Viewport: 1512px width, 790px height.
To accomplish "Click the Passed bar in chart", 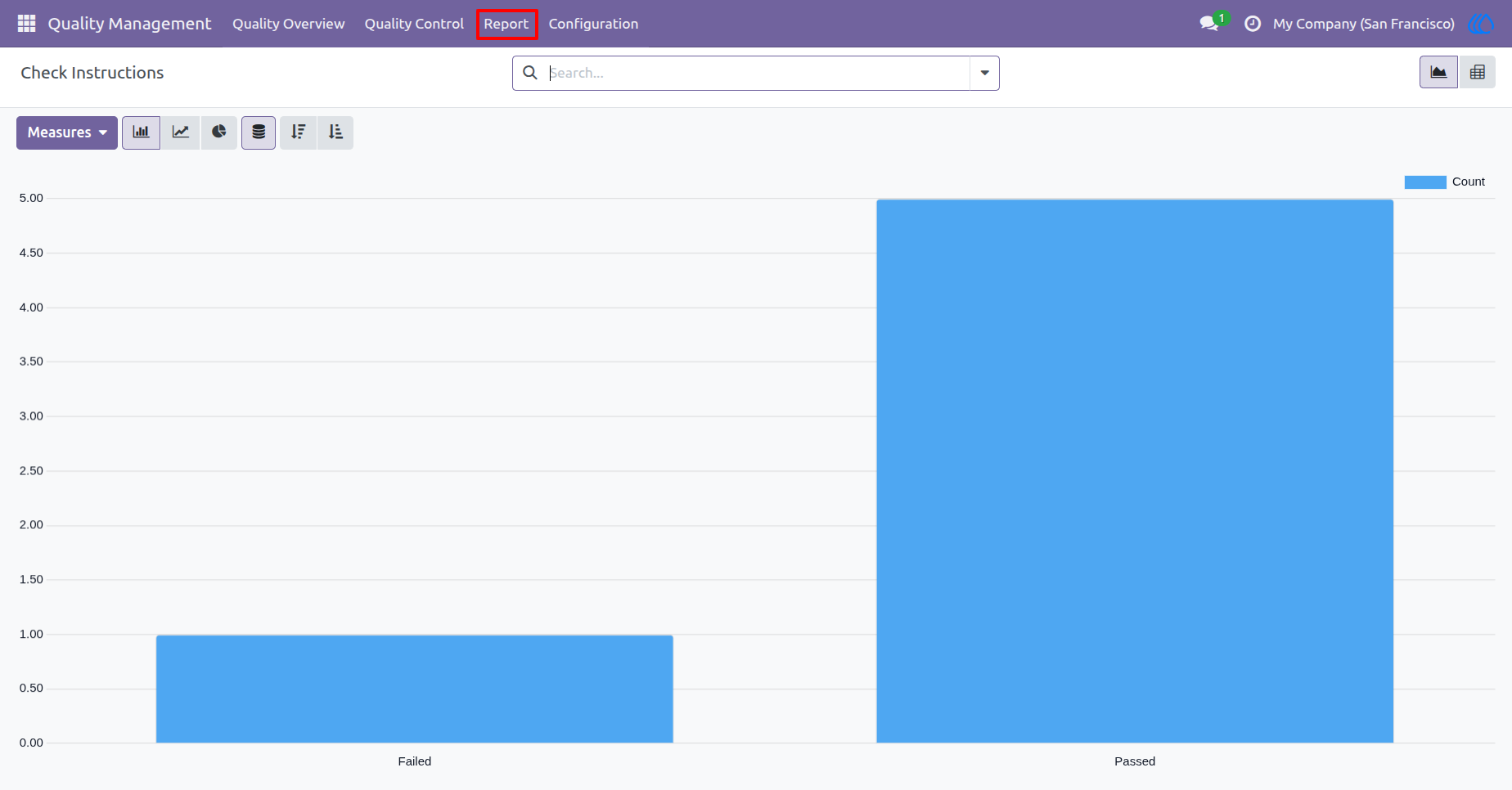I will [1135, 471].
